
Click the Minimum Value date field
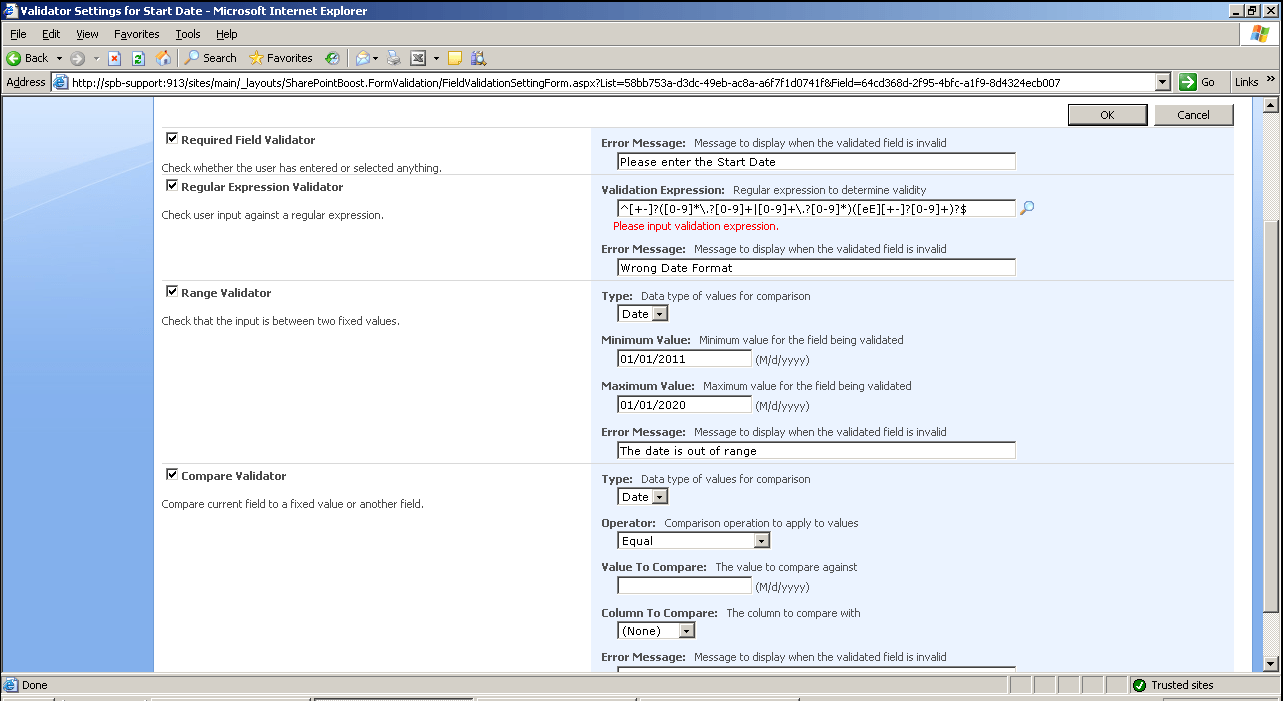tap(684, 359)
